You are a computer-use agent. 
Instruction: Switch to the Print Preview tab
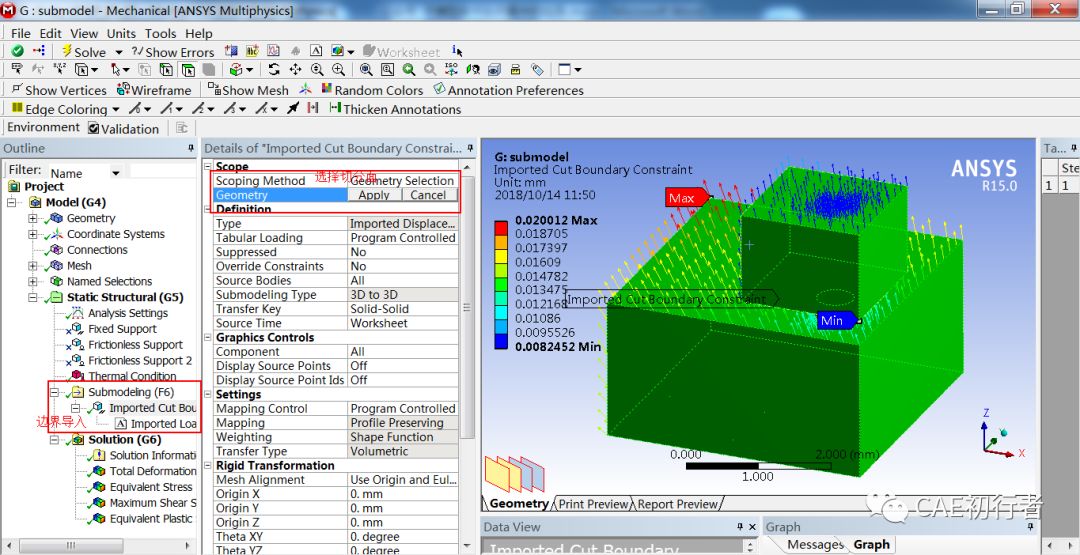coord(593,504)
